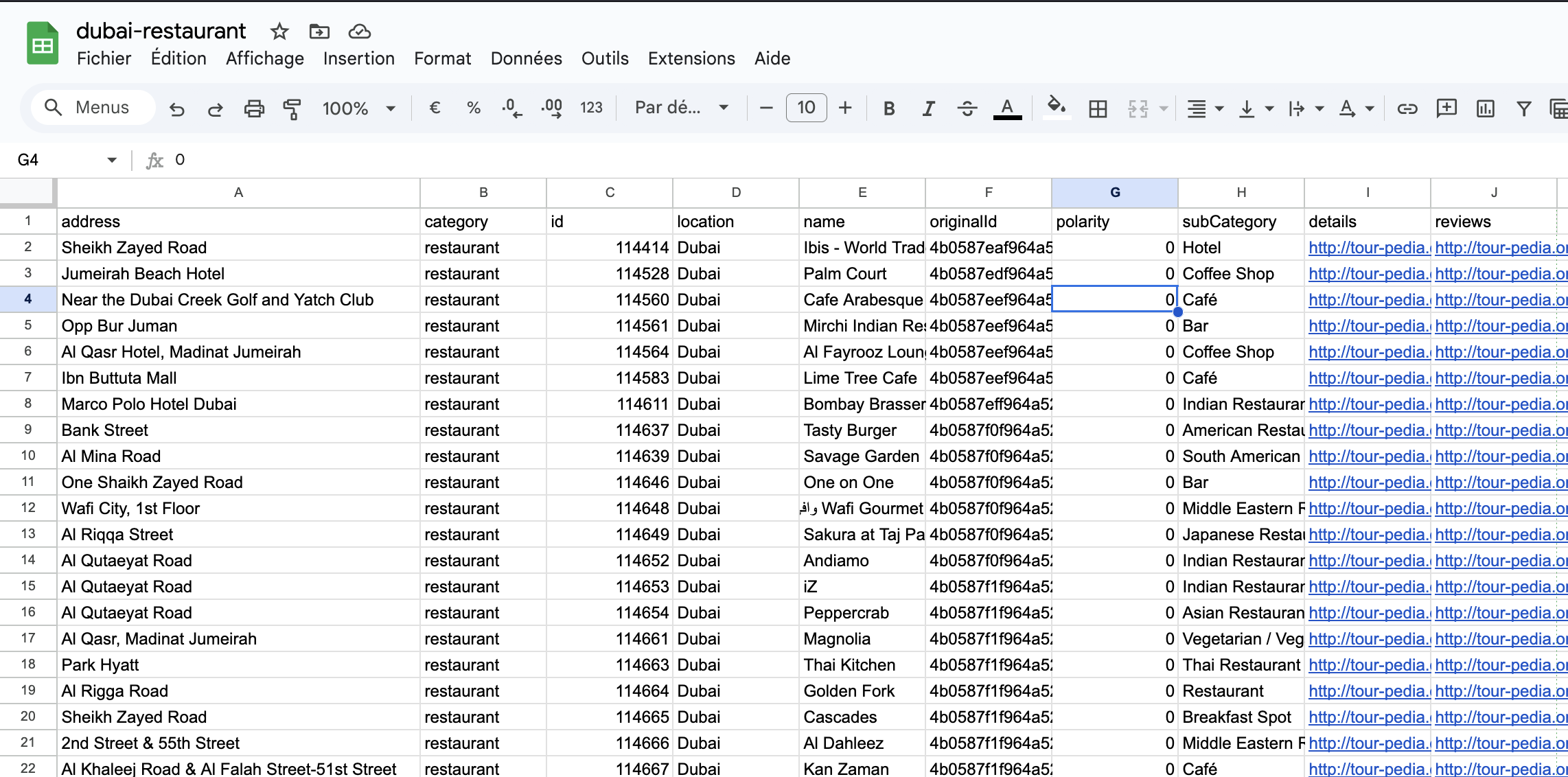This screenshot has height=777, width=1568.
Task: Open the Format menu
Action: tap(442, 58)
